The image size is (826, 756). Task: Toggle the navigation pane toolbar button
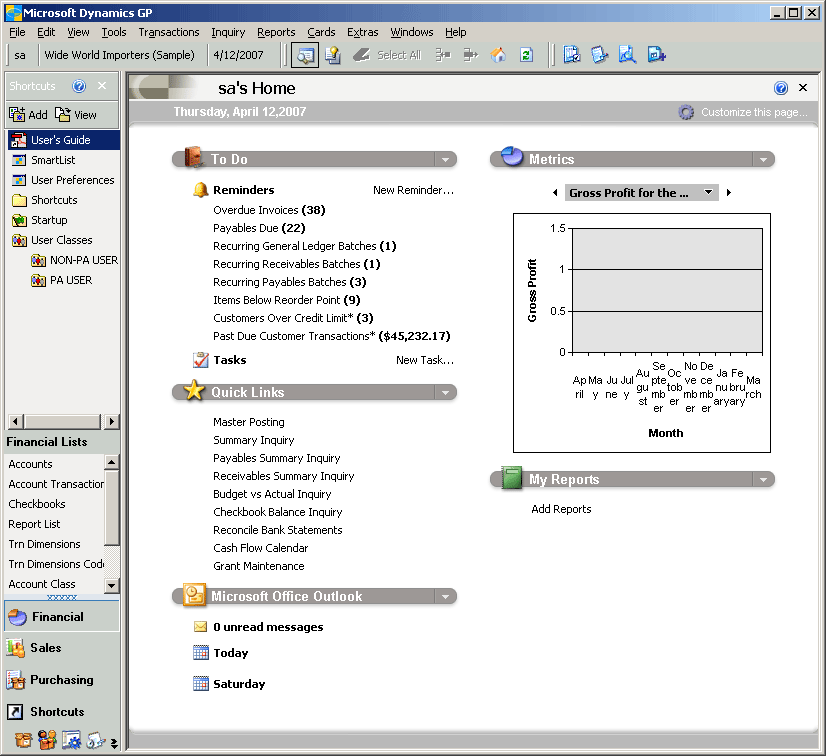[x=305, y=55]
